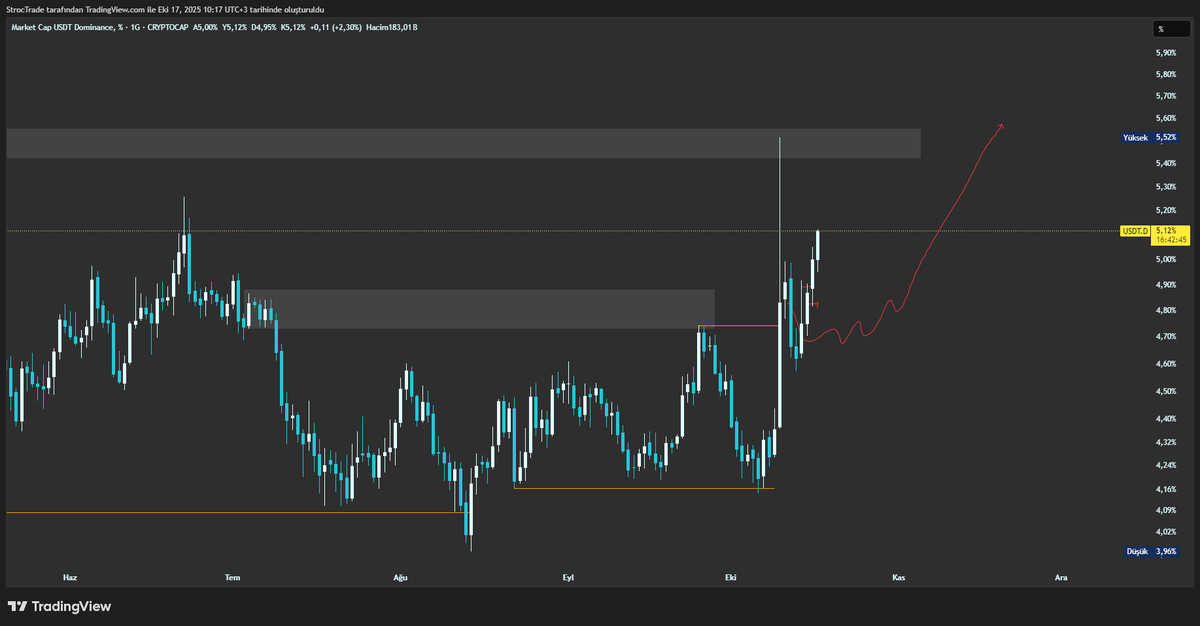Image resolution: width=1200 pixels, height=626 pixels.
Task: Click the 4,60% price axis label
Action: click(1166, 364)
